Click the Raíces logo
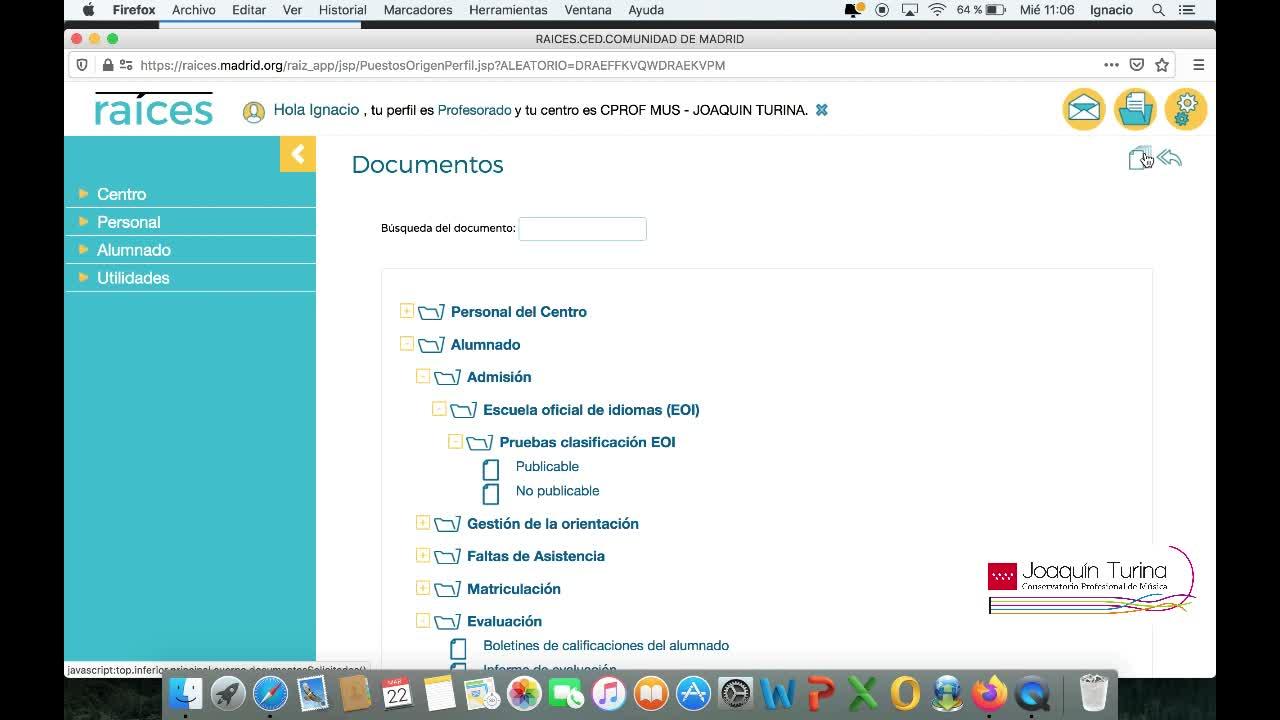1280x720 pixels. tap(154, 108)
